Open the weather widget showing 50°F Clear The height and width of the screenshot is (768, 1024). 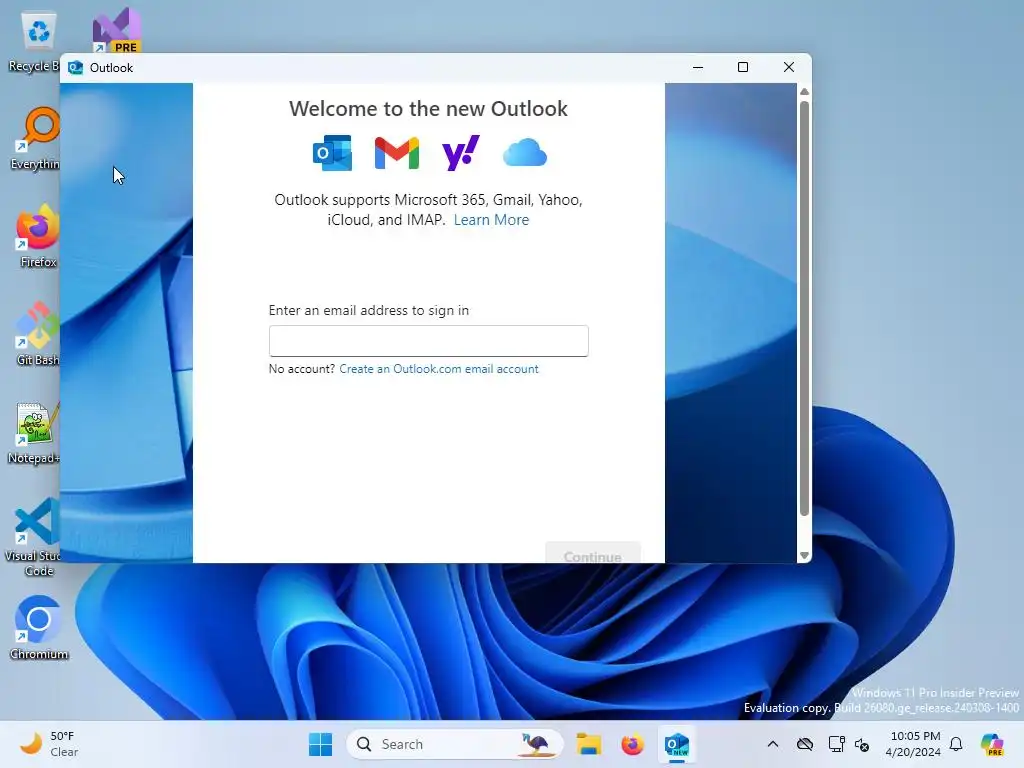point(49,744)
